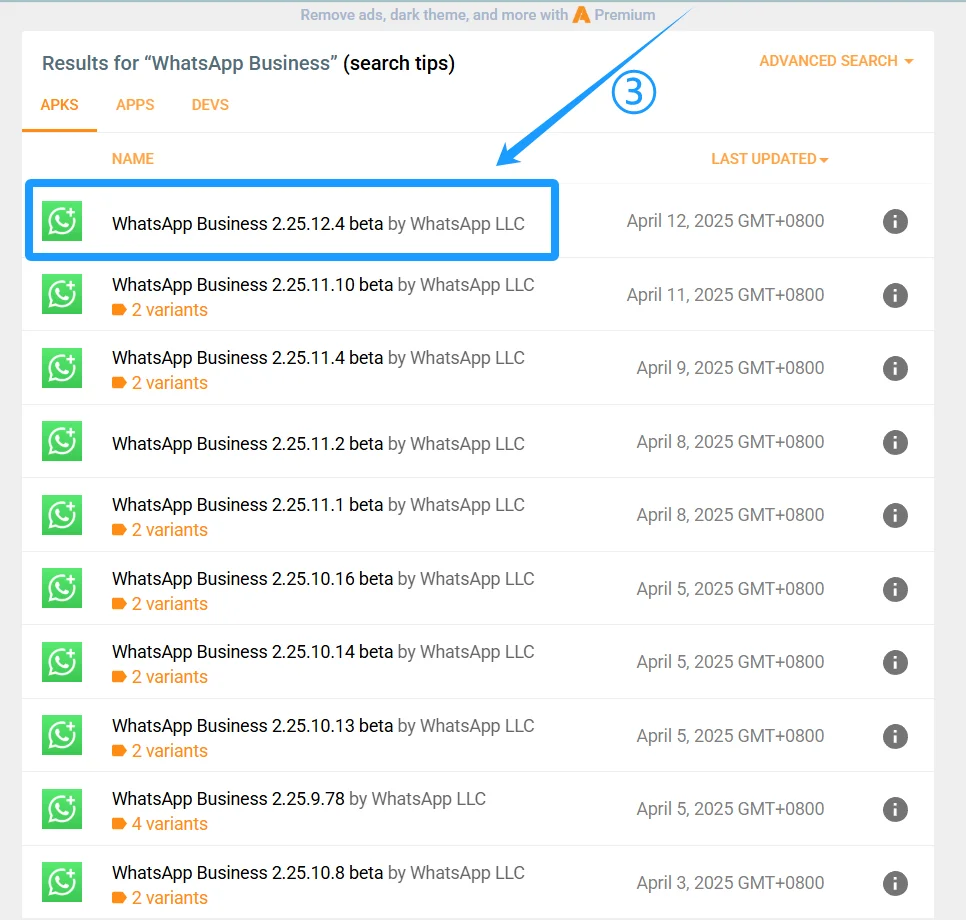The height and width of the screenshot is (920, 966).
Task: Click the date April 12, 2025 GMT+0800
Action: click(725, 221)
